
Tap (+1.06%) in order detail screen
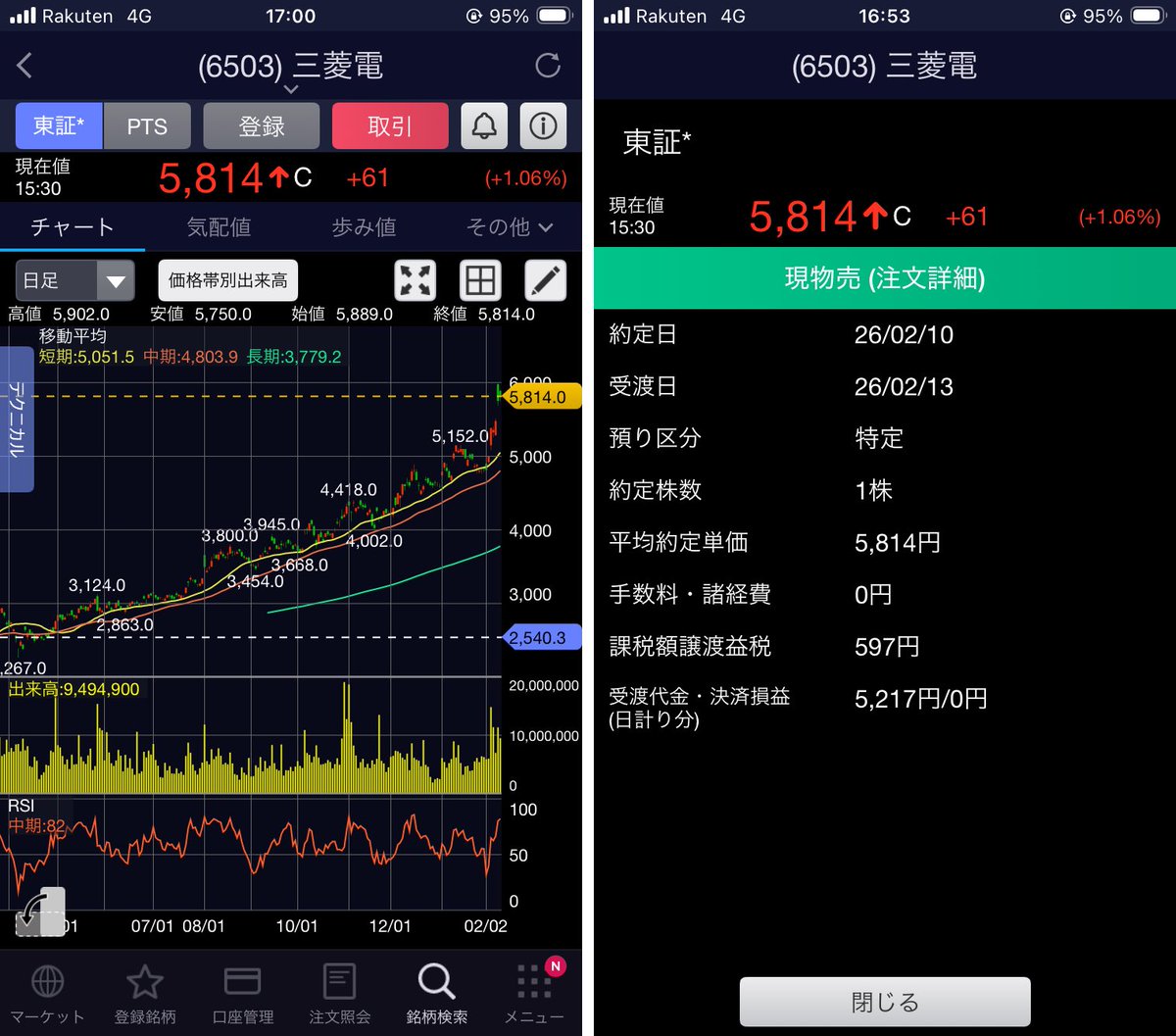(1119, 218)
